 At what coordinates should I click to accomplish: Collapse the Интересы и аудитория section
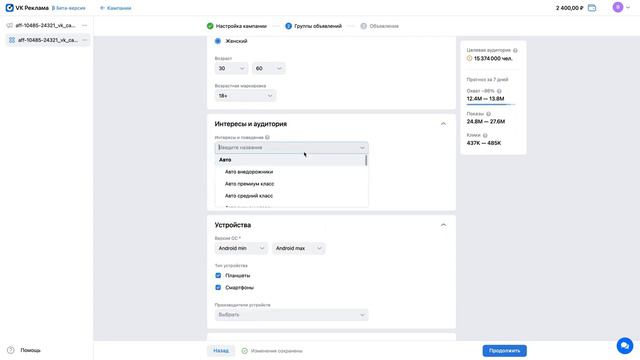click(x=443, y=124)
